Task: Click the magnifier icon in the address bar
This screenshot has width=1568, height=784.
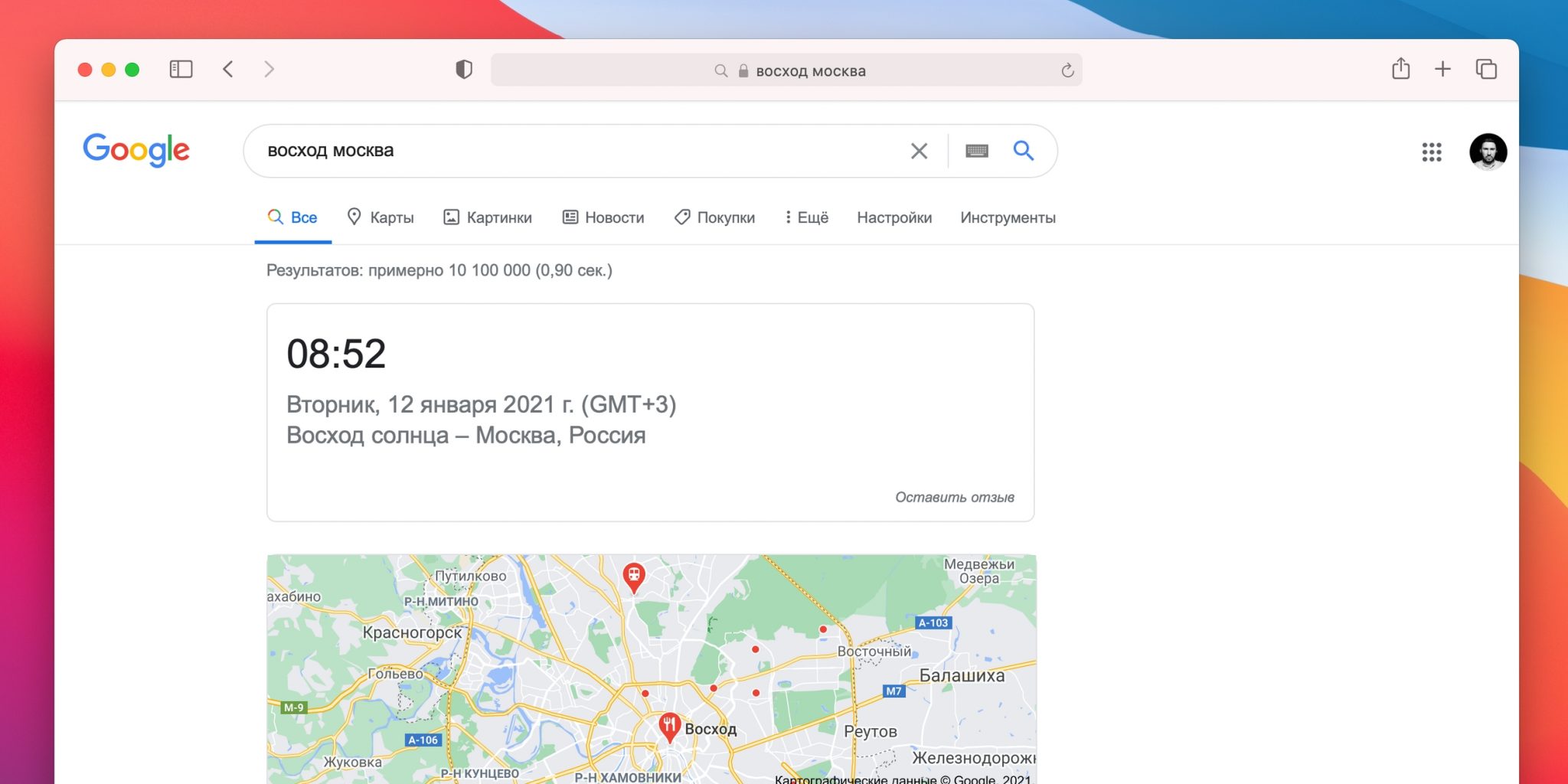Action: (720, 70)
